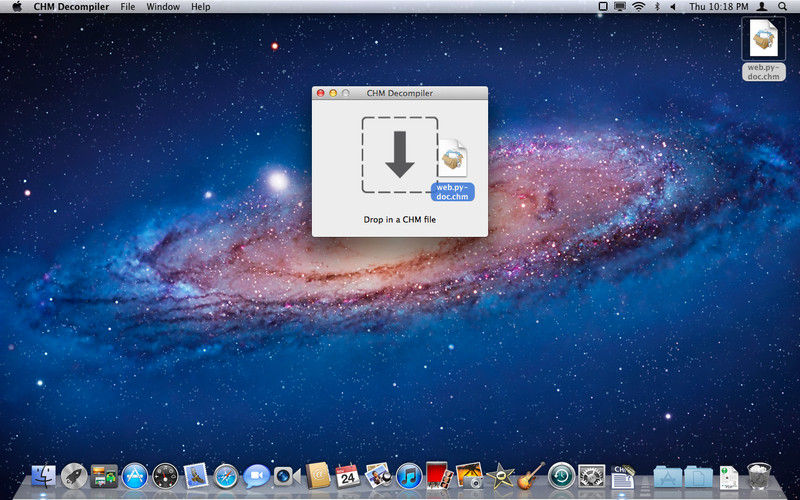Open Address Book from the Dock
The width and height of the screenshot is (800, 500).
point(318,476)
